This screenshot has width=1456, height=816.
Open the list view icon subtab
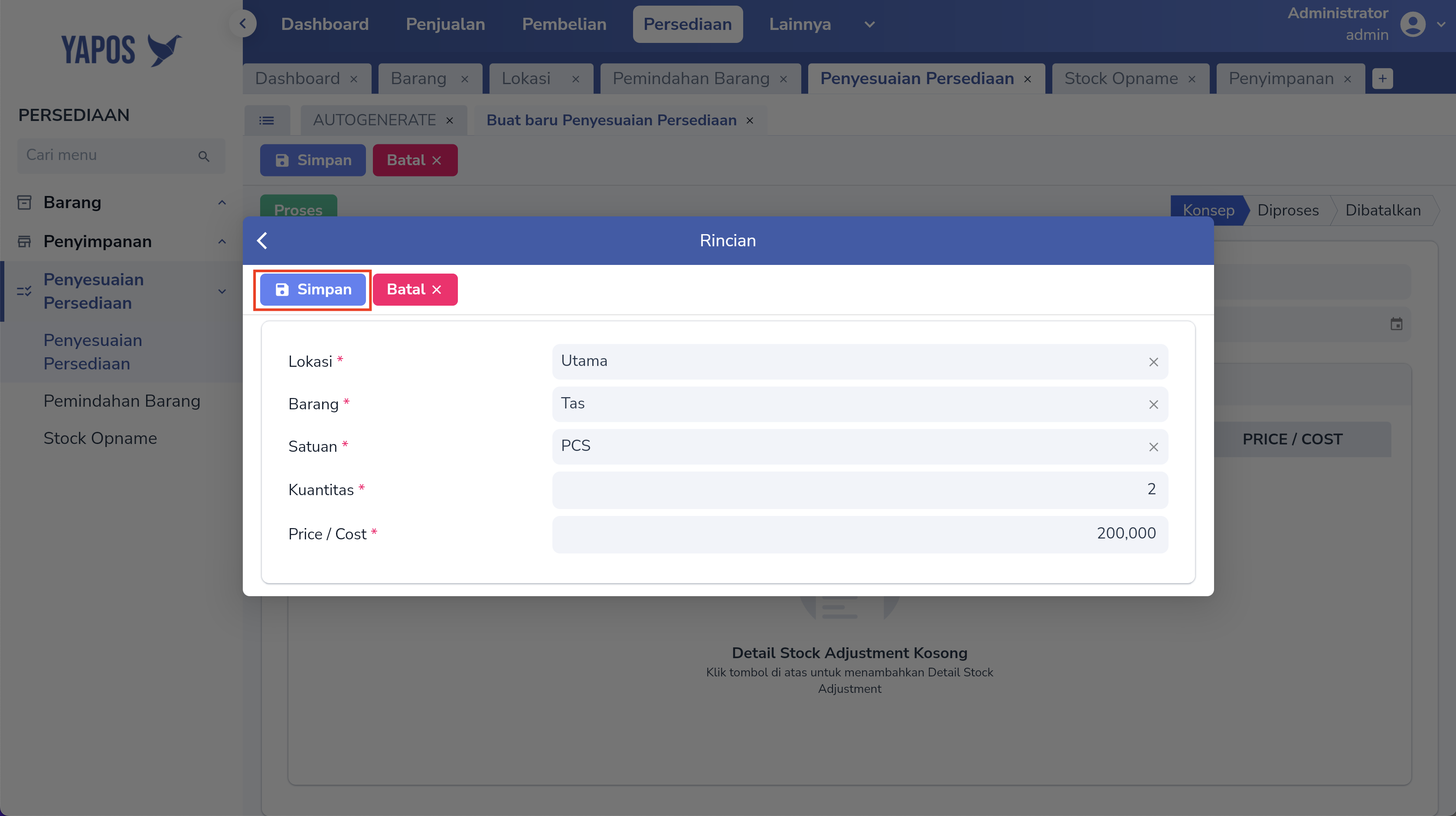click(x=267, y=121)
